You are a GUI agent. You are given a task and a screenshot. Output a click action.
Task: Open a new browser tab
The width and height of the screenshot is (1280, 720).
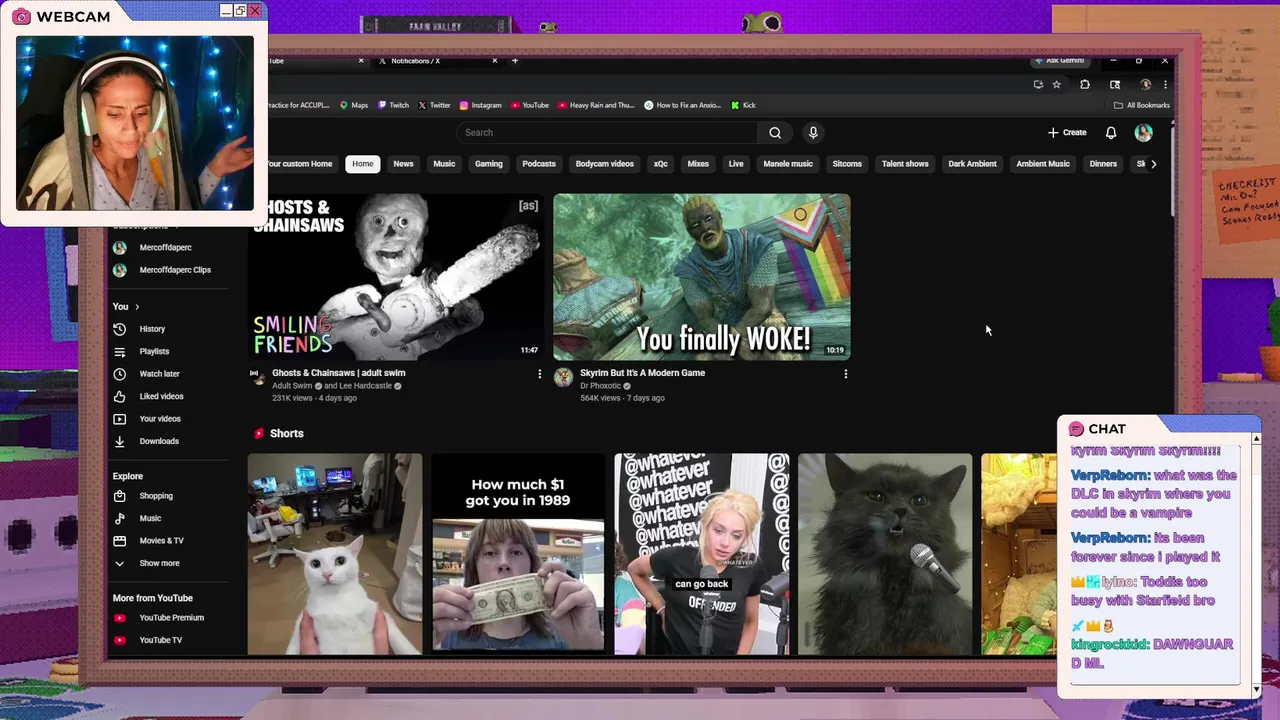515,61
